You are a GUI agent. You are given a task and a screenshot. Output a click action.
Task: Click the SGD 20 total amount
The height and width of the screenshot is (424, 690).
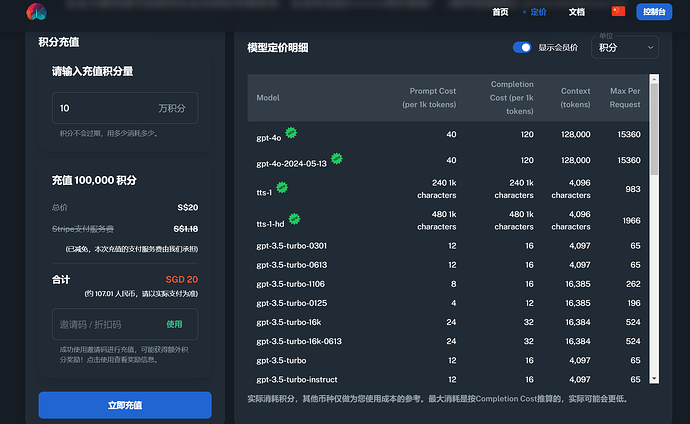pos(182,279)
